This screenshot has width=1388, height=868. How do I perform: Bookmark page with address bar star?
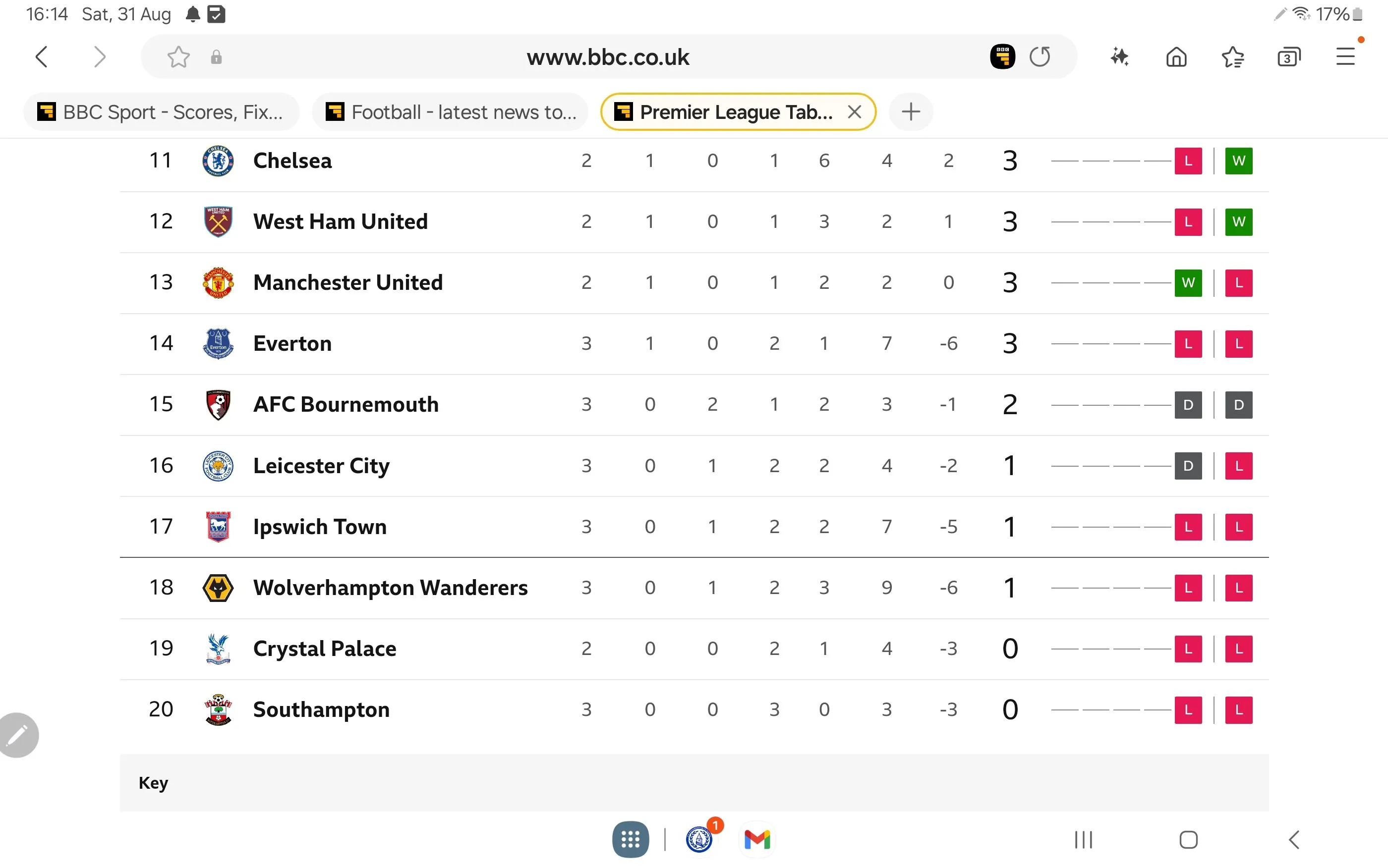178,57
